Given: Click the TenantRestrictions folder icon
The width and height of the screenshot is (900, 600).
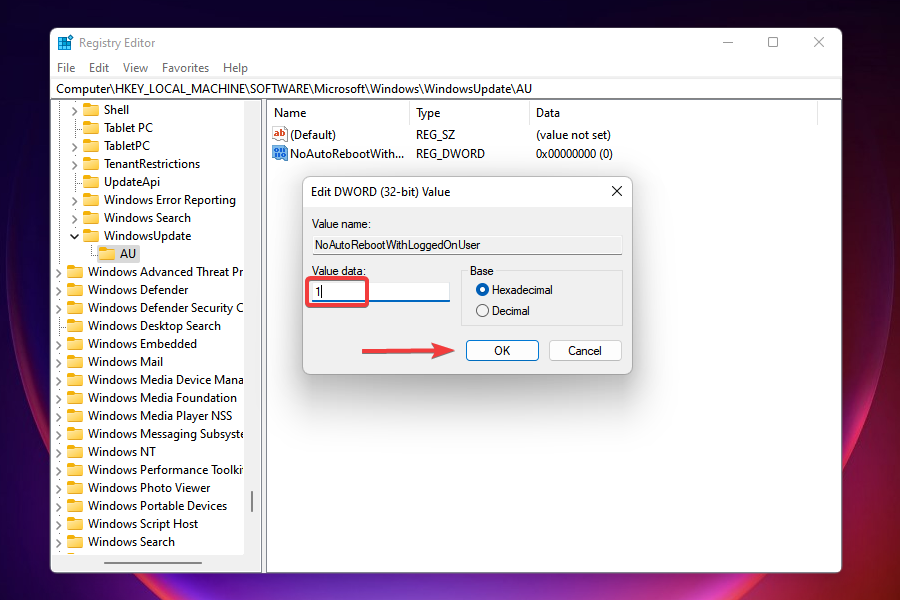Looking at the screenshot, I should point(91,164).
